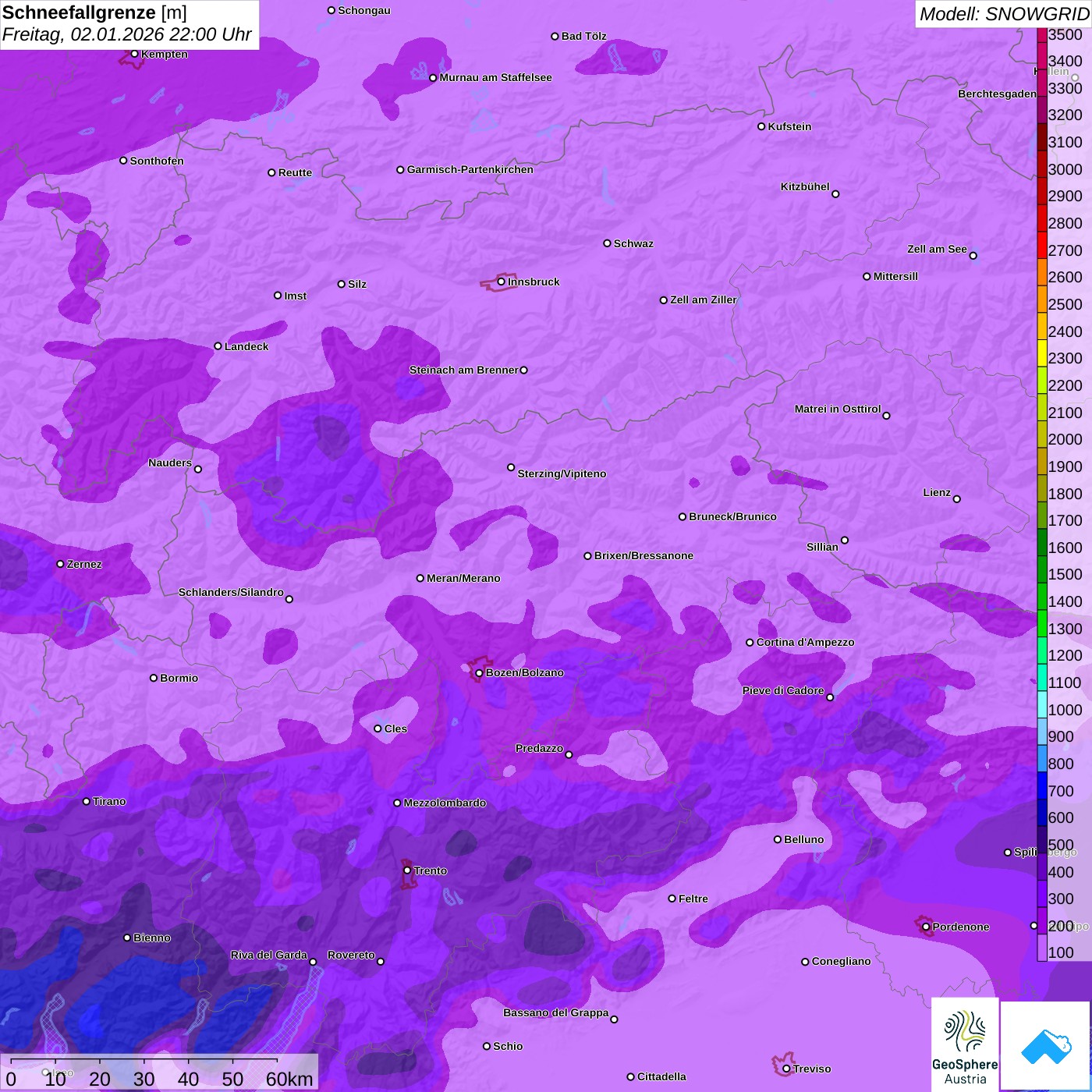Select the Cortina d'Ampezzo label
Screen dimensions: 1092x1092
805,642
